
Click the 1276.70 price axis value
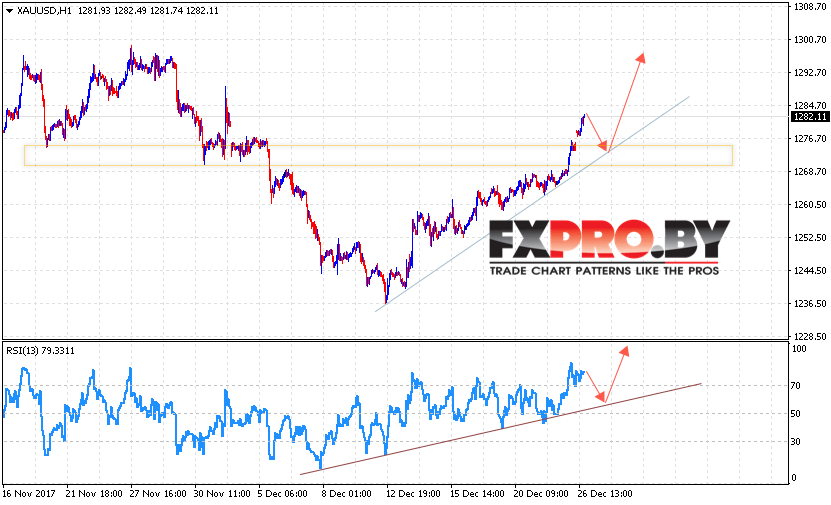810,139
